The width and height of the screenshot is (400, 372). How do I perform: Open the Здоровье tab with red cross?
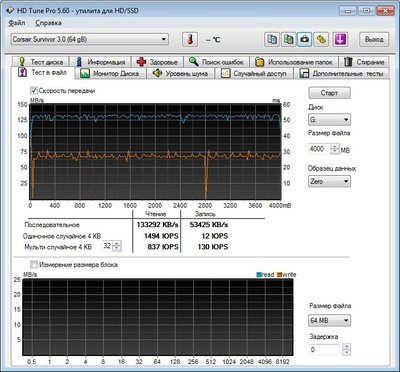(157, 62)
